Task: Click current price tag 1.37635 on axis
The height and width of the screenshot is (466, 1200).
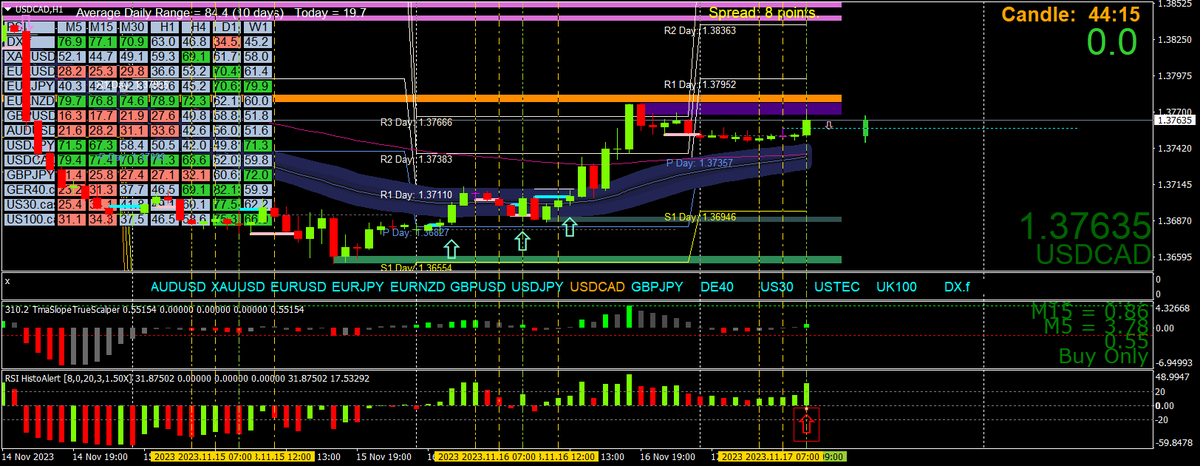Action: tap(1176, 120)
